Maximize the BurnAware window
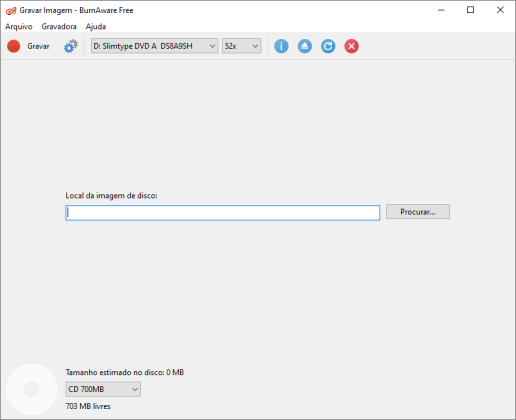The width and height of the screenshot is (516, 420). 470,10
